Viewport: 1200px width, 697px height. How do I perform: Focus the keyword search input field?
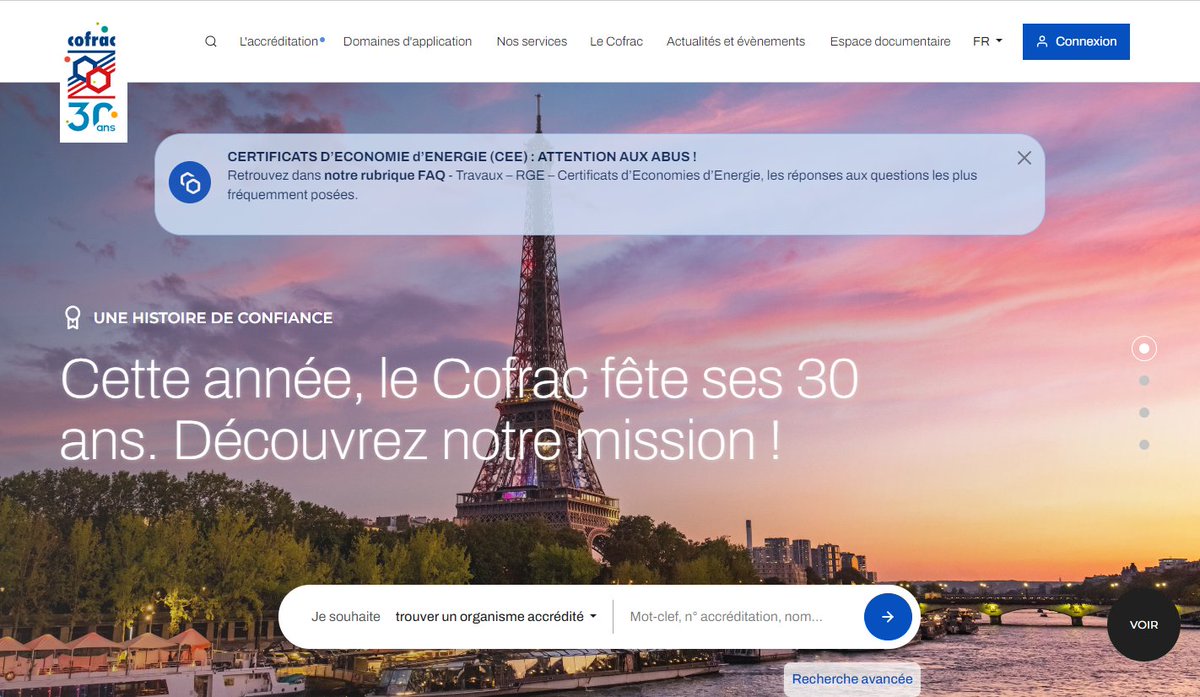click(738, 617)
